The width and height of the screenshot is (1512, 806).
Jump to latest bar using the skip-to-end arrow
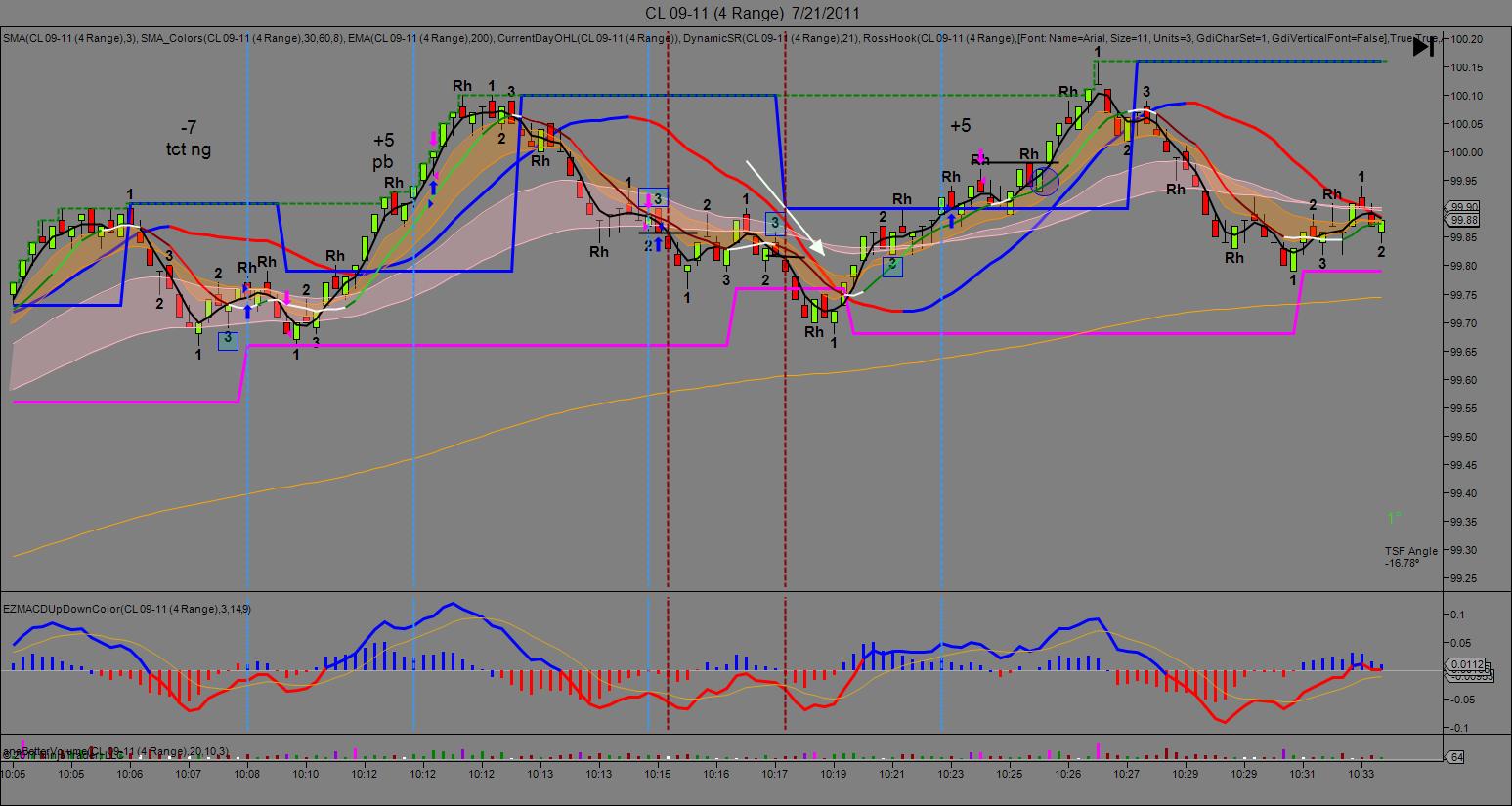point(1424,45)
